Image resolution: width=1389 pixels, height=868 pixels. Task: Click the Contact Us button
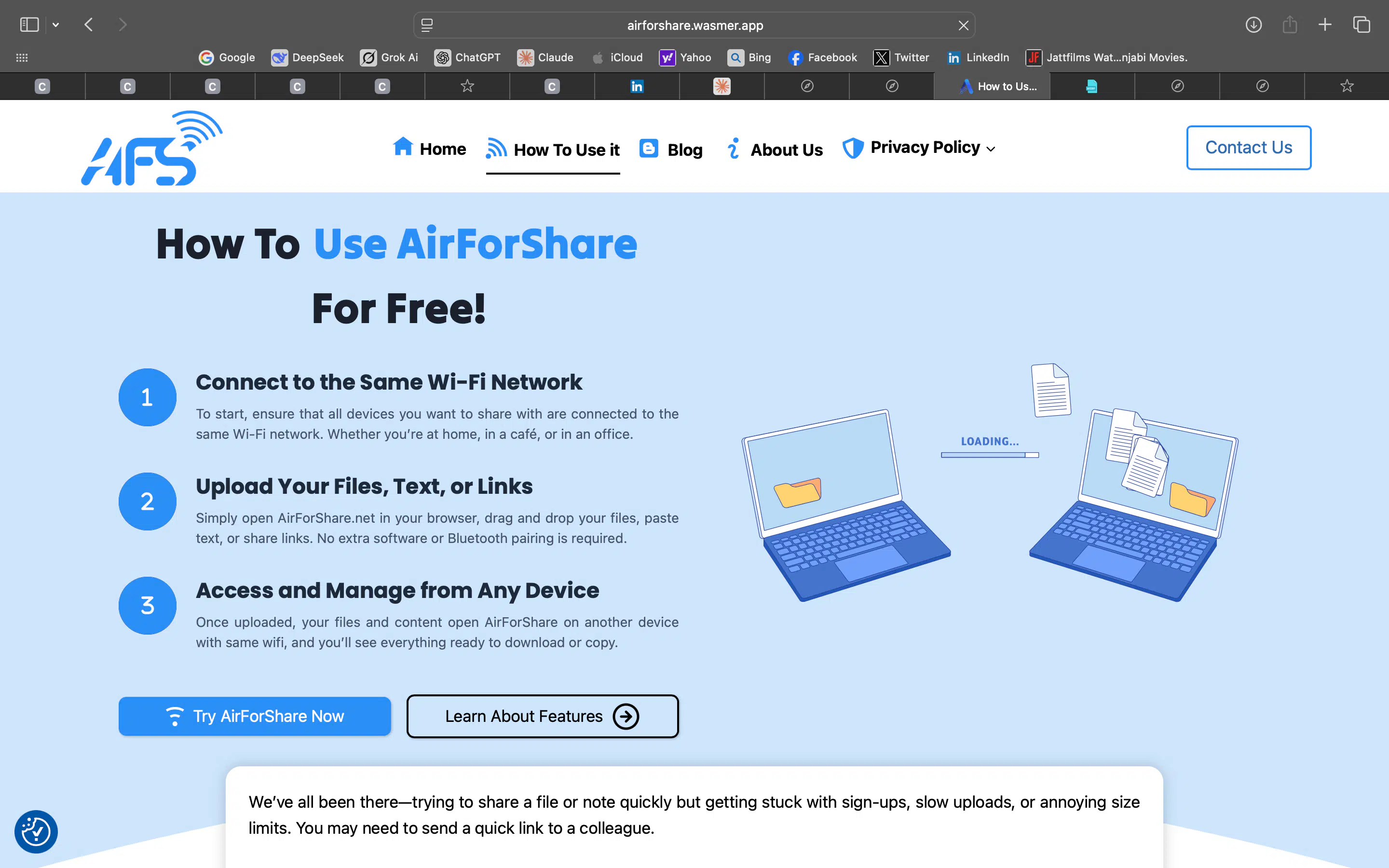point(1248,148)
